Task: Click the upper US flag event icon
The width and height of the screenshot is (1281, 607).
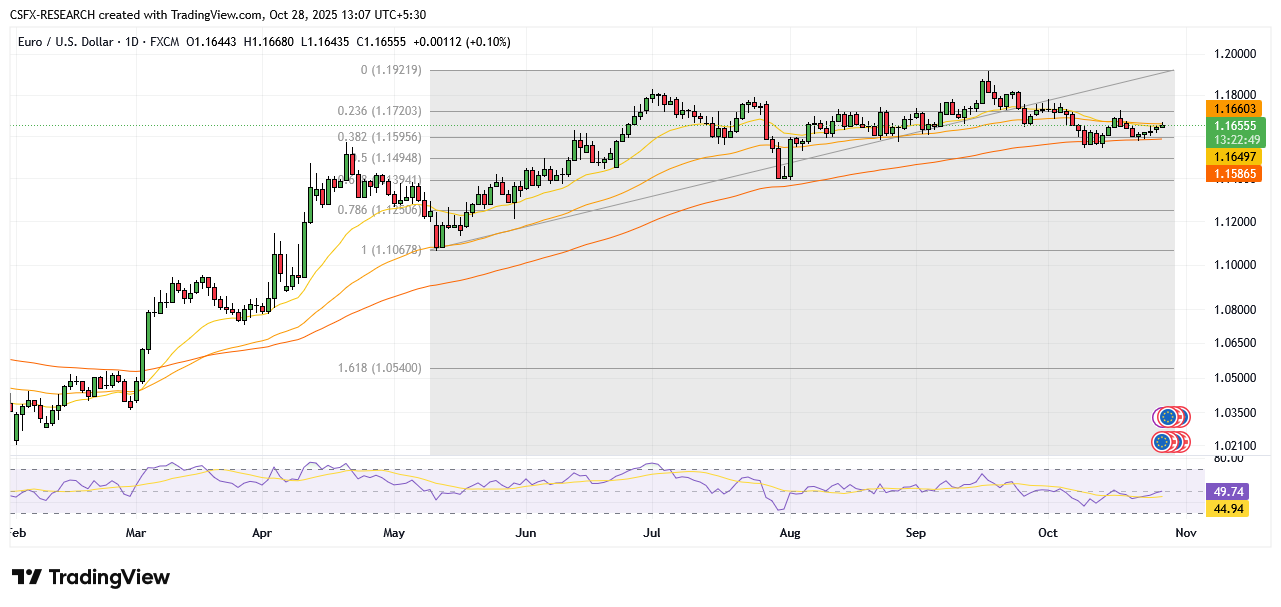Action: click(x=1179, y=417)
